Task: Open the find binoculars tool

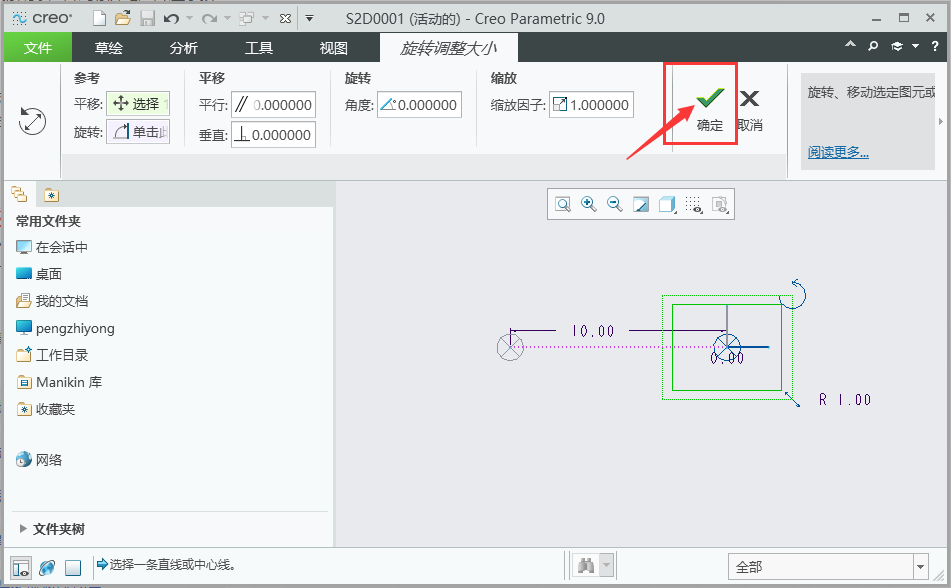Action: tap(586, 566)
